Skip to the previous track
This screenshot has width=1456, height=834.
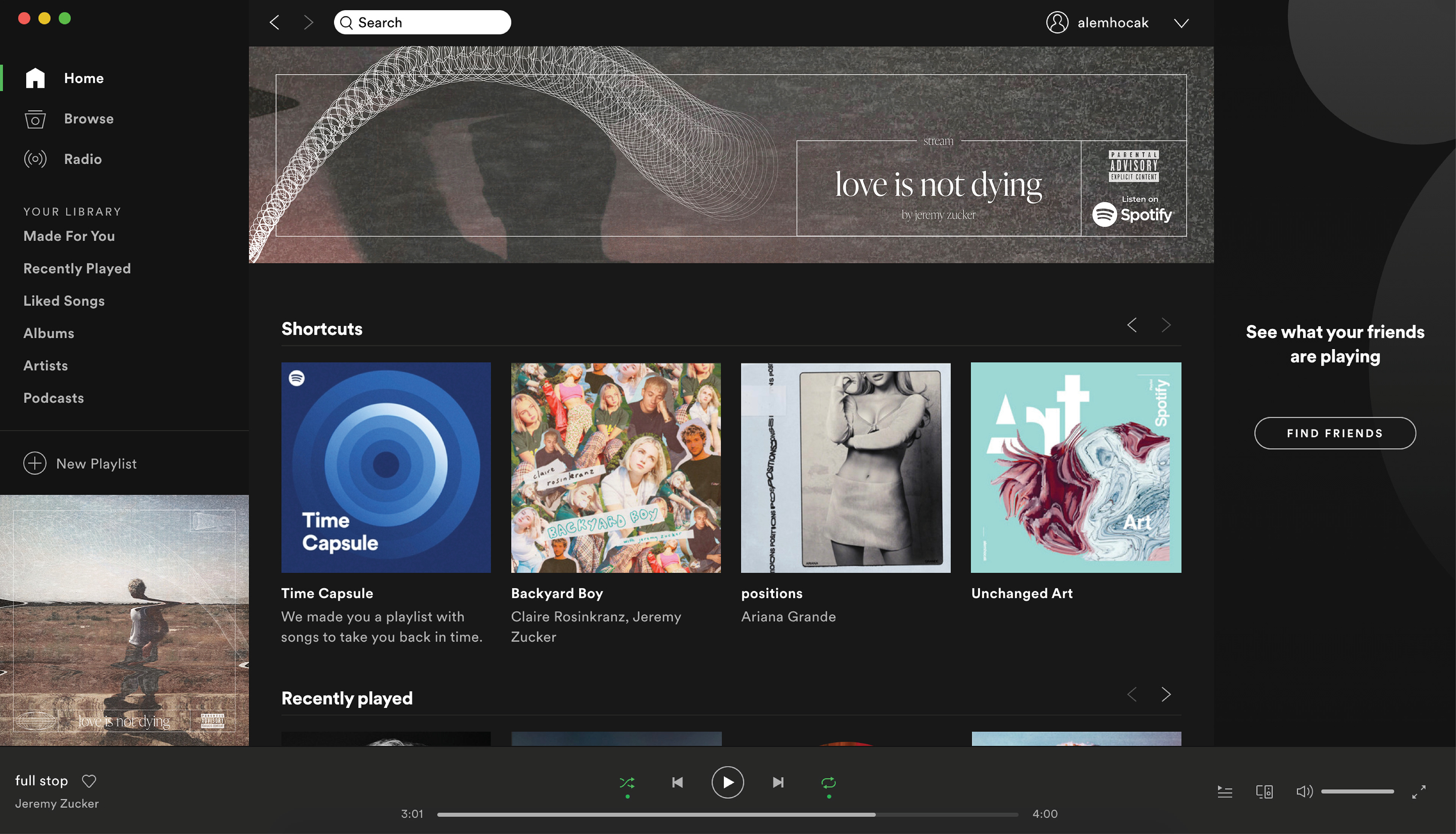tap(677, 782)
